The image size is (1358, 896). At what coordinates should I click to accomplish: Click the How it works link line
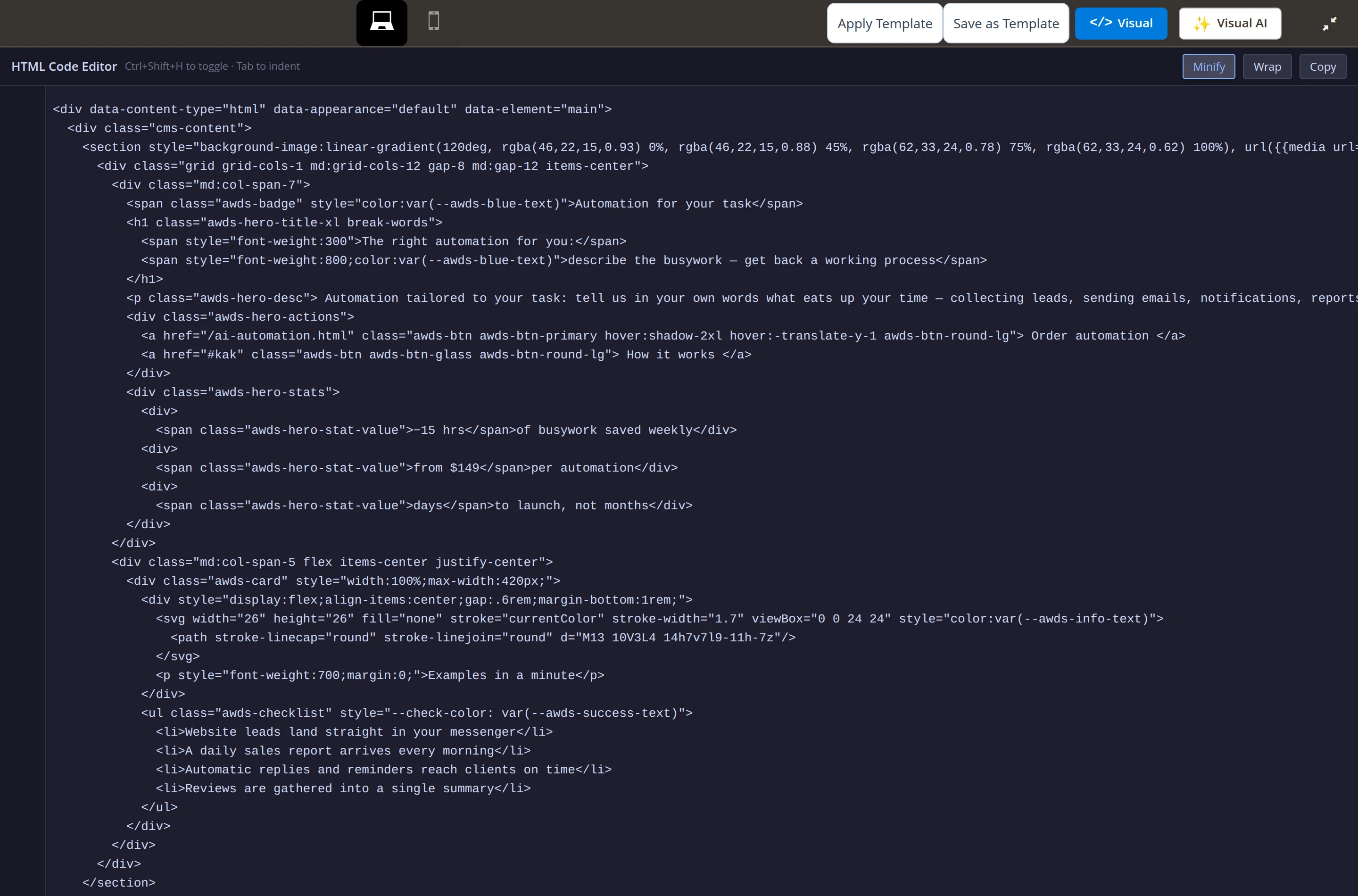coord(446,354)
